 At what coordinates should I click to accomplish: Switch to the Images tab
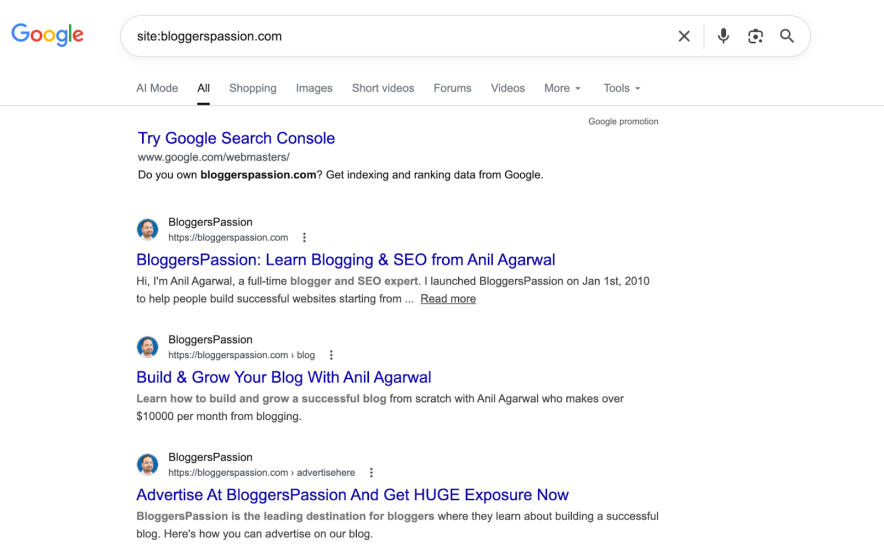[x=314, y=88]
